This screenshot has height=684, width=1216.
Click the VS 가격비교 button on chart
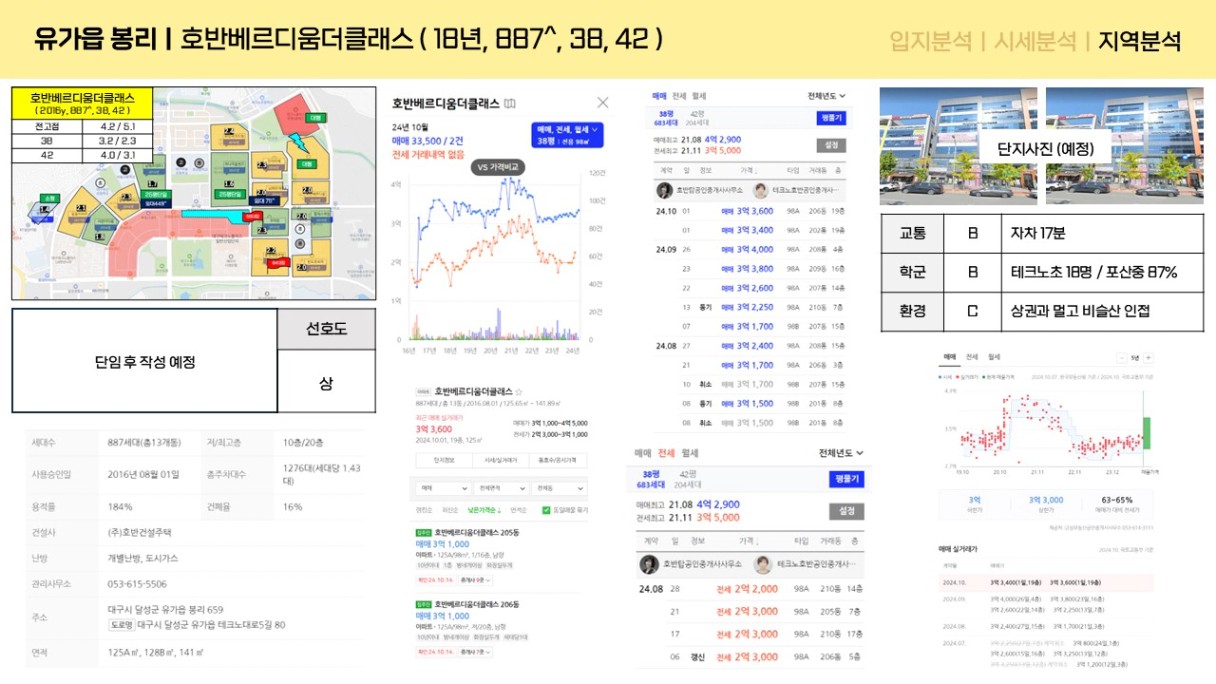pos(498,167)
